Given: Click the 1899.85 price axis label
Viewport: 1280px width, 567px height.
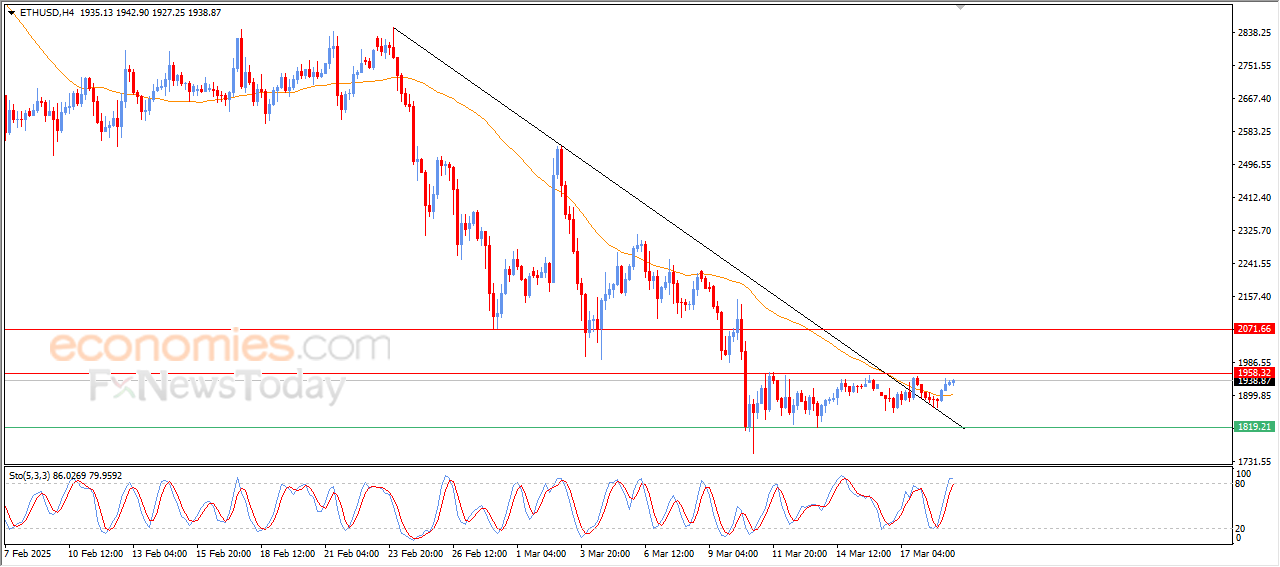Looking at the screenshot, I should point(1254,396).
